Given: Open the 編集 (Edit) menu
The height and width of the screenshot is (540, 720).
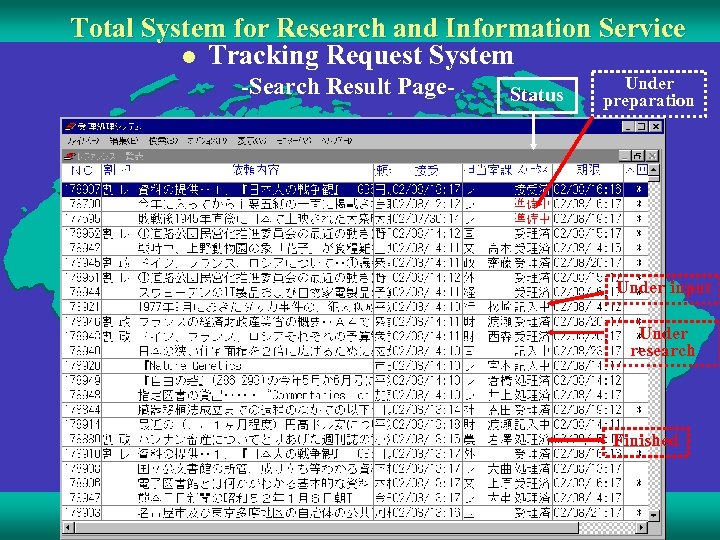Looking at the screenshot, I should 124,141.
